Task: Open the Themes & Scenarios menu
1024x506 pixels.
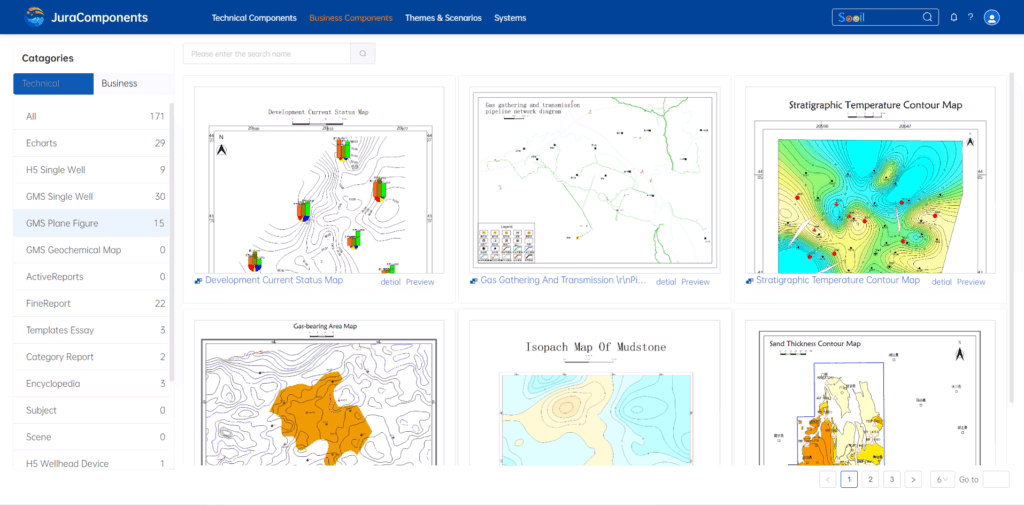Action: click(x=443, y=18)
